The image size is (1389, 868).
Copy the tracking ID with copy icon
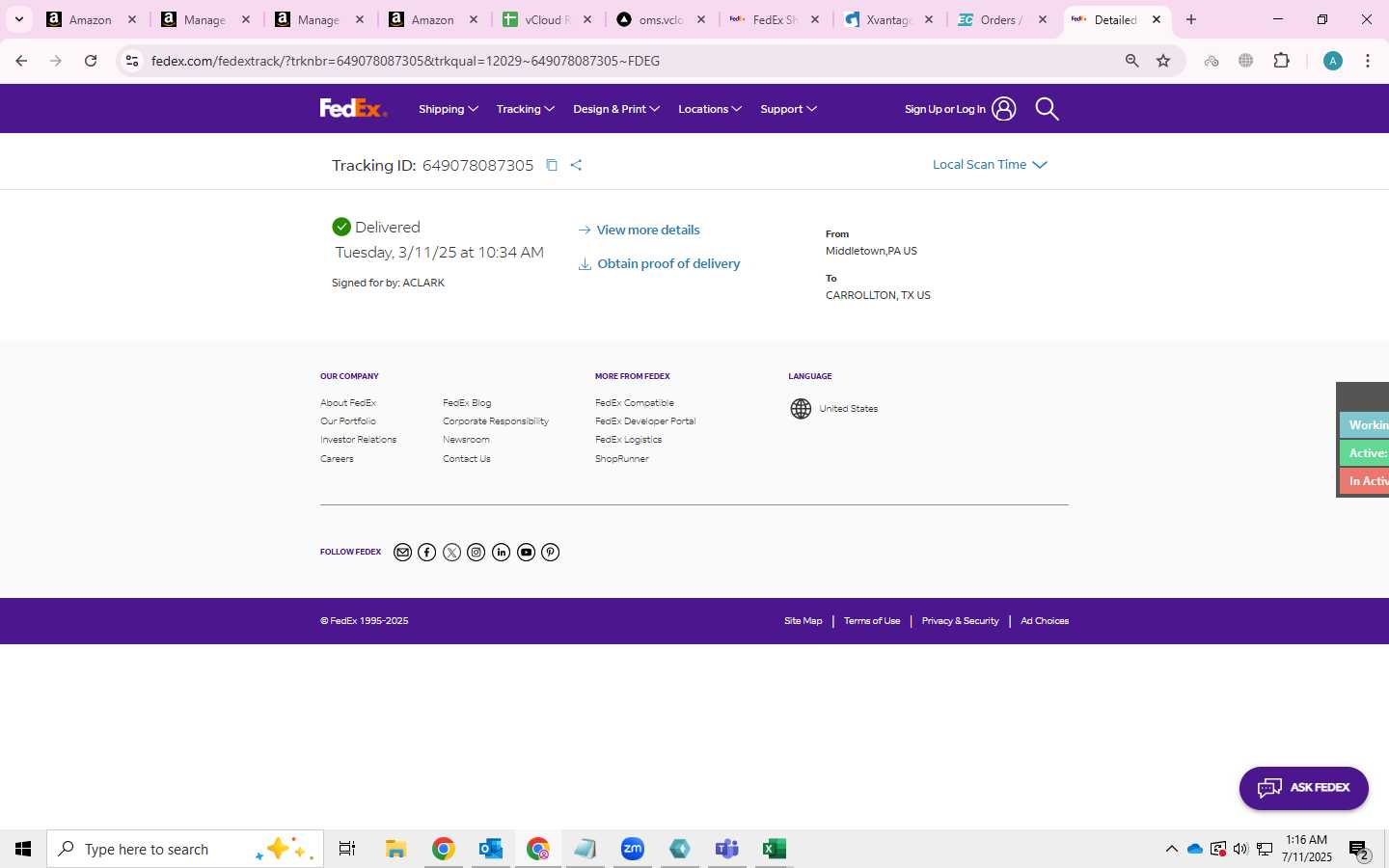tap(552, 165)
